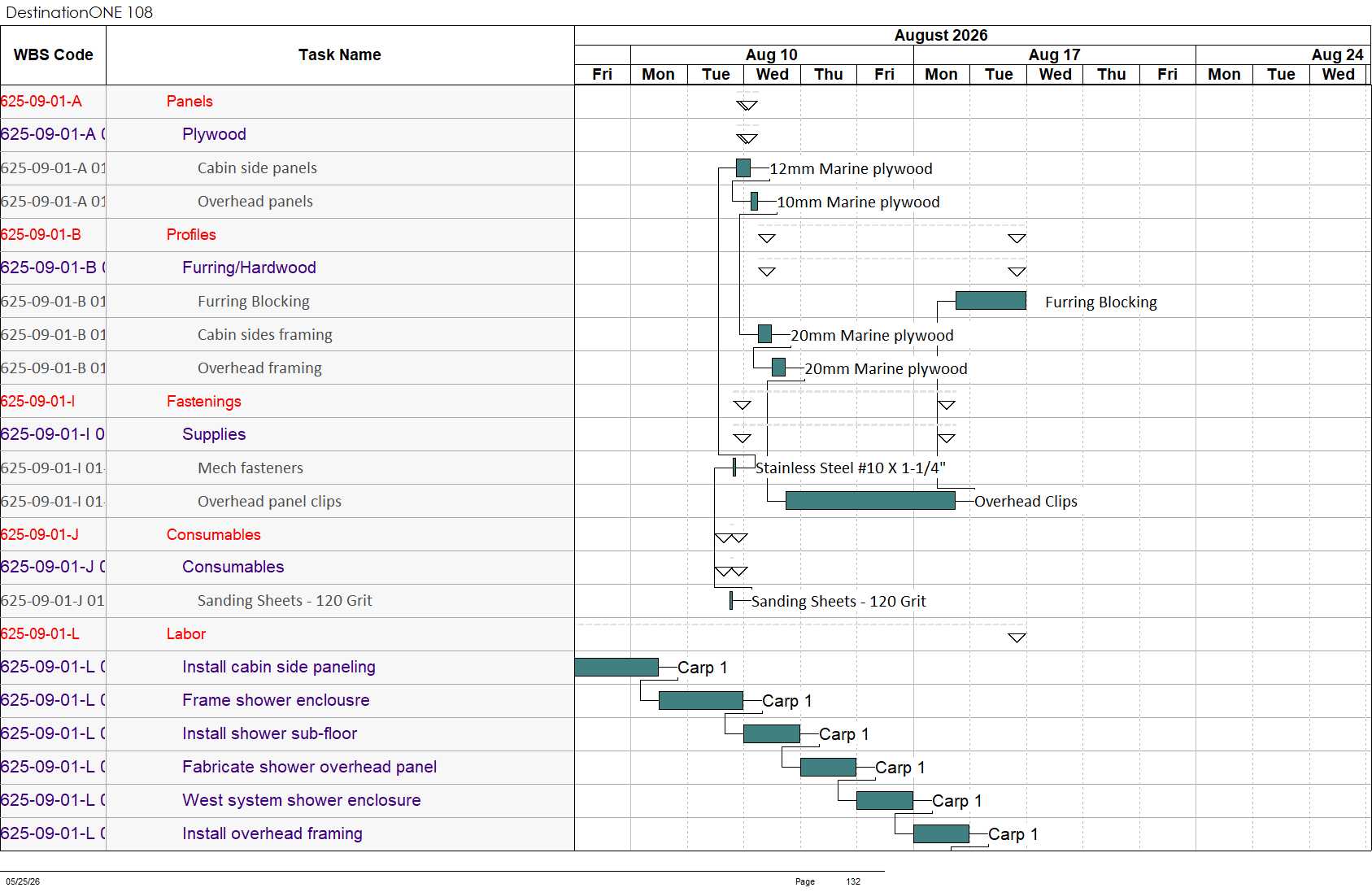1372x892 pixels.
Task: Click WBS code 625-09-01-B in Profiles row
Action: (41, 235)
